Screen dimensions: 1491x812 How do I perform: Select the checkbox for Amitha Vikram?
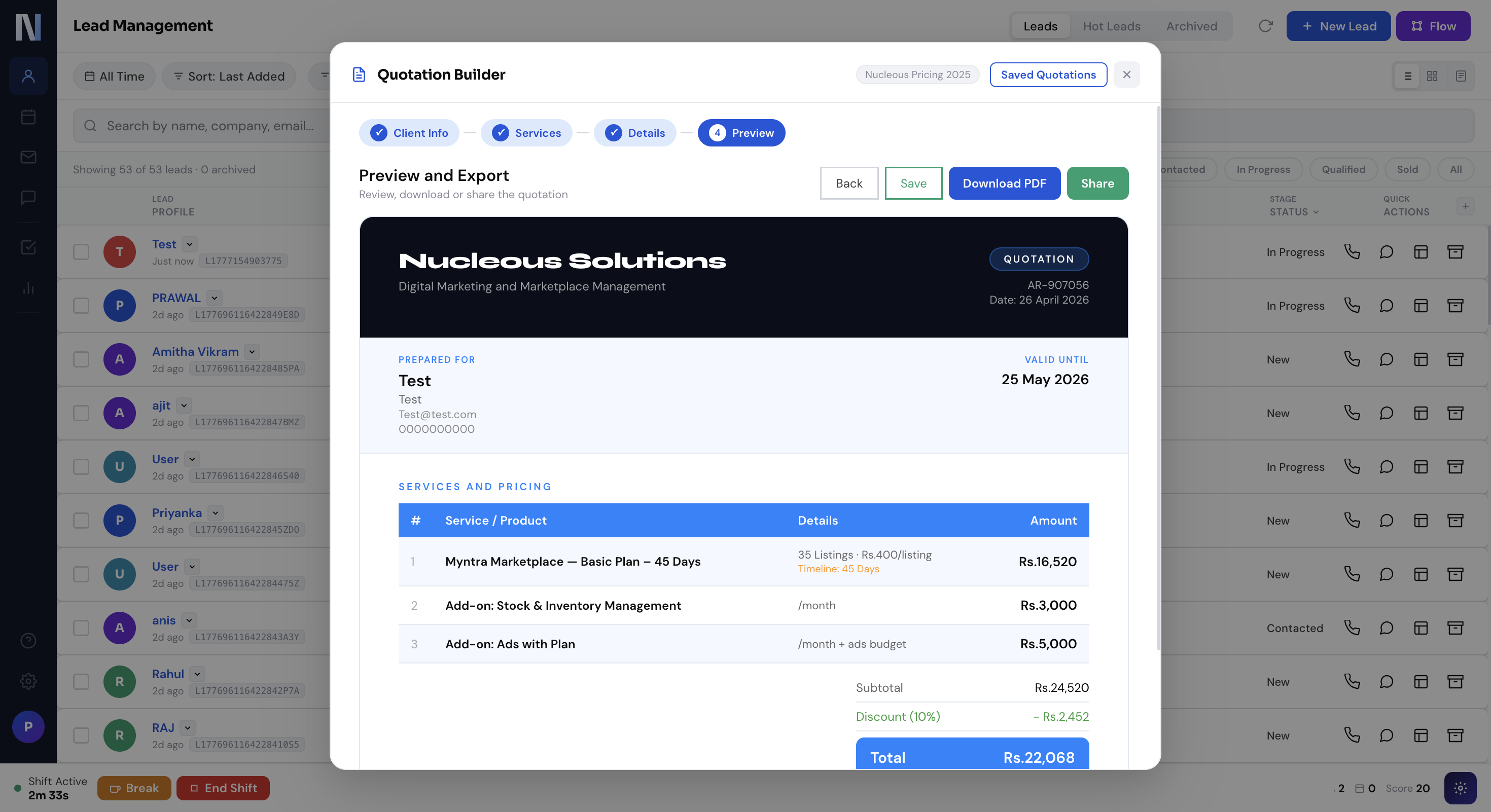(81, 359)
